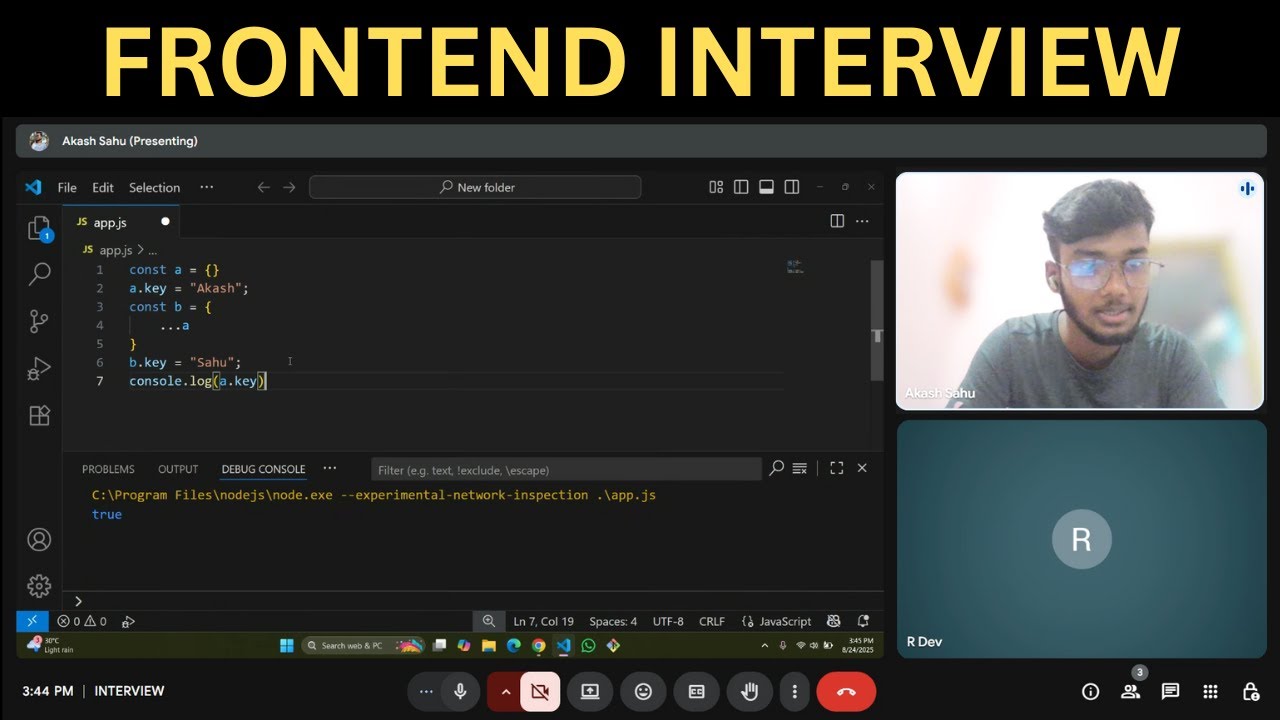Switch to the PROBLEMS panel tab
The width and height of the screenshot is (1280, 720).
(108, 469)
